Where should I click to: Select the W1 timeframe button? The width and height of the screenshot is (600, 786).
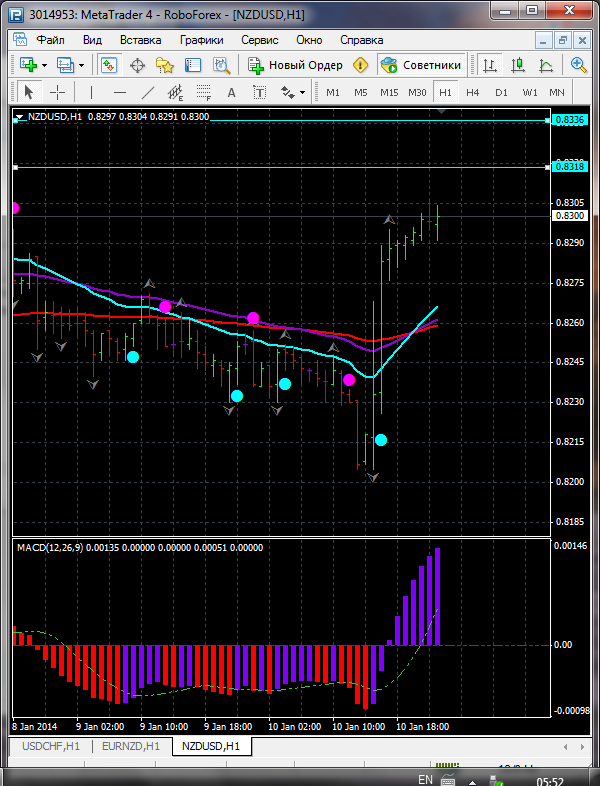point(529,93)
